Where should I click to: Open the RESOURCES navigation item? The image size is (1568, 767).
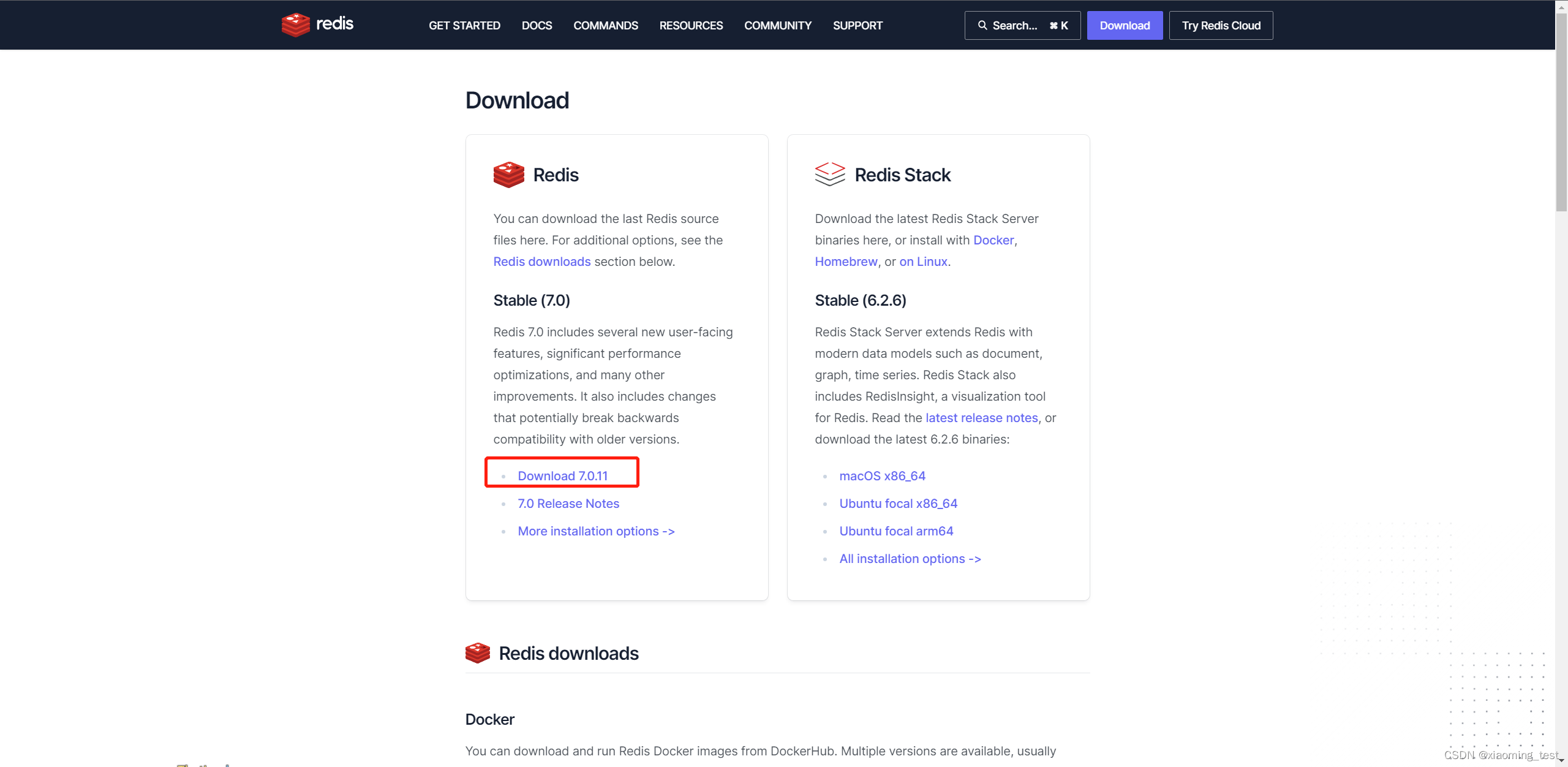tap(691, 25)
